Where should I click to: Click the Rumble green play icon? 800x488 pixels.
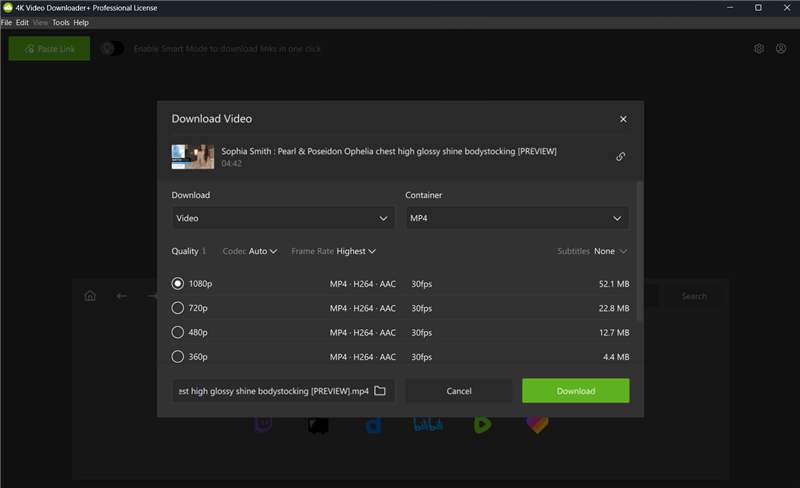pyautogui.click(x=482, y=424)
